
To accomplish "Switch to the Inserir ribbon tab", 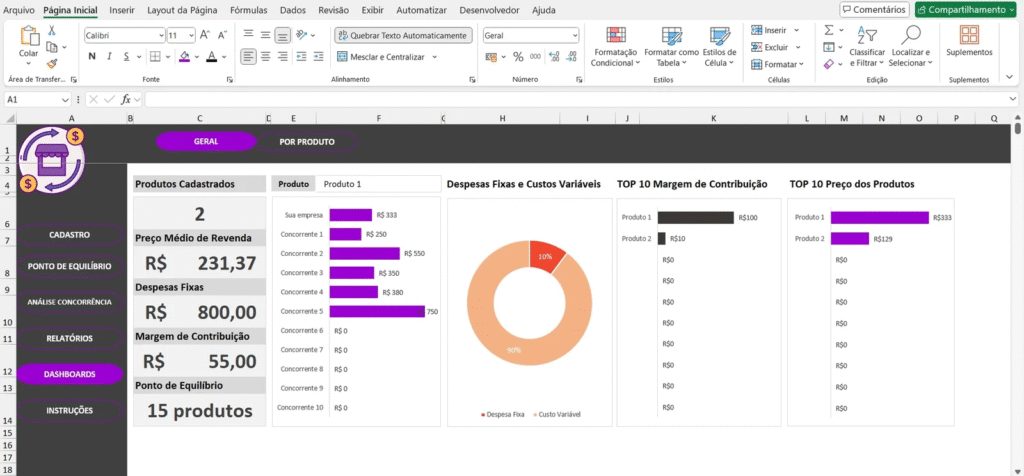I will (122, 10).
